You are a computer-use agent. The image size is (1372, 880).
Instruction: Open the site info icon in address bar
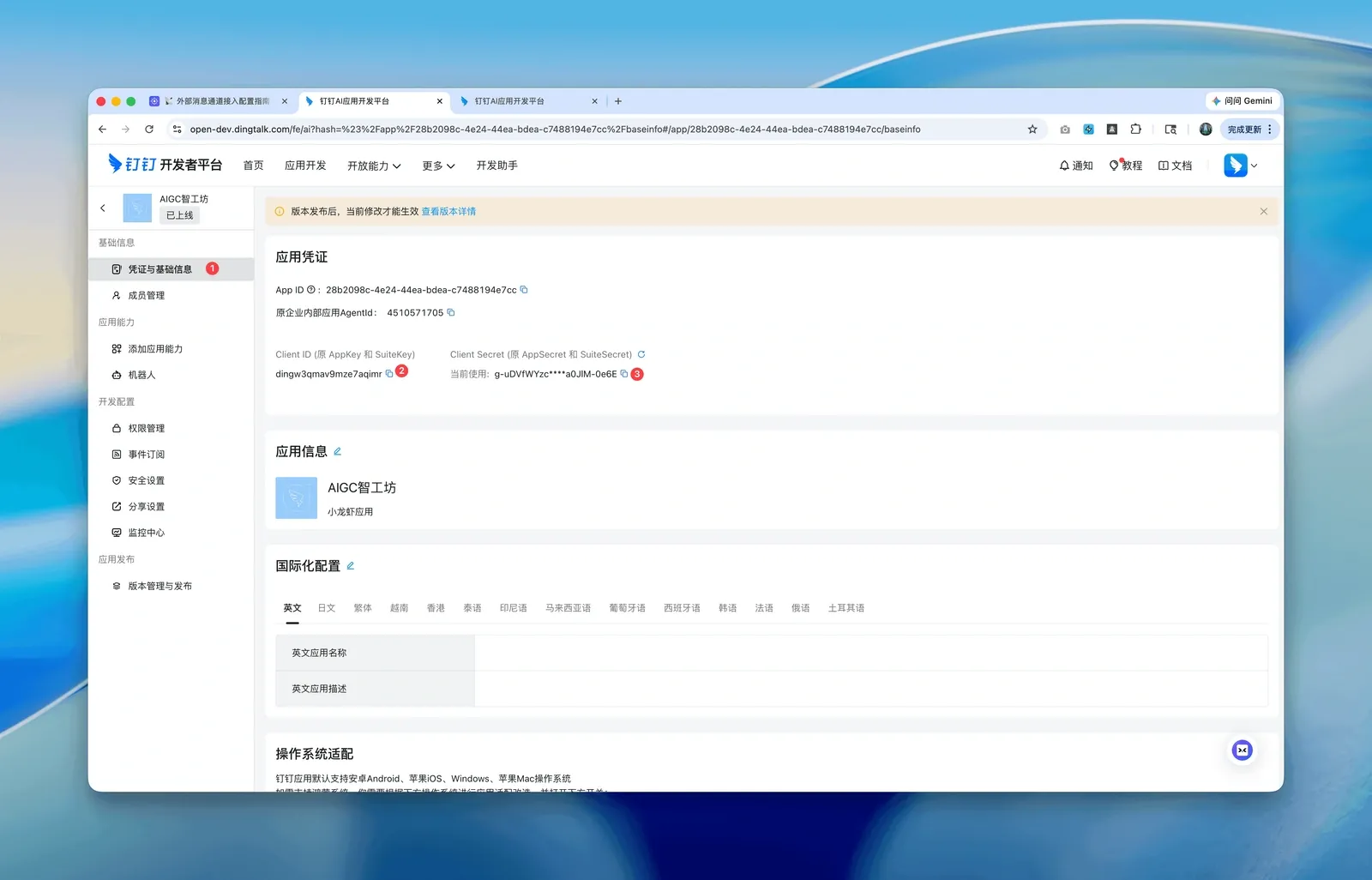pyautogui.click(x=177, y=130)
